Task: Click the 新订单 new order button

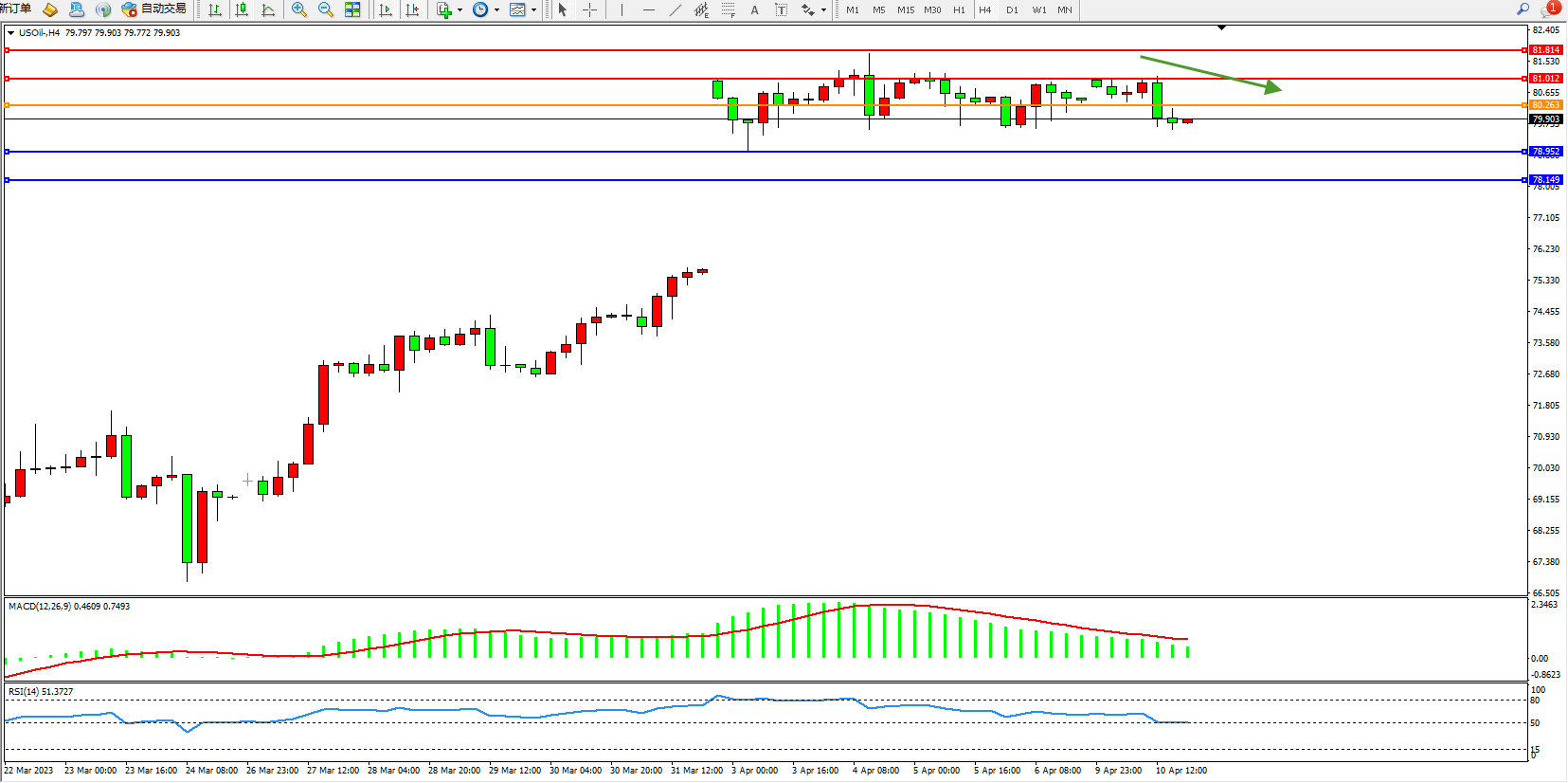Action: pyautogui.click(x=15, y=9)
